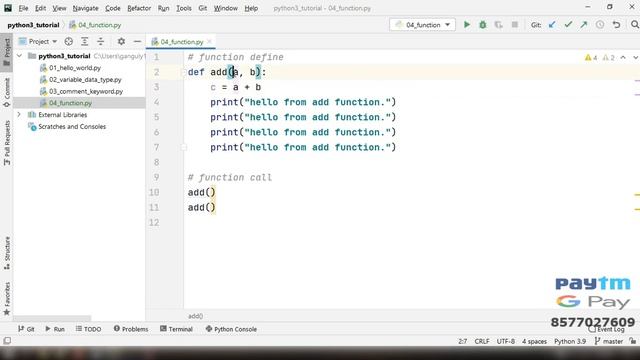Open the Problems tool window
This screenshot has width=640, height=360.
coord(131,329)
